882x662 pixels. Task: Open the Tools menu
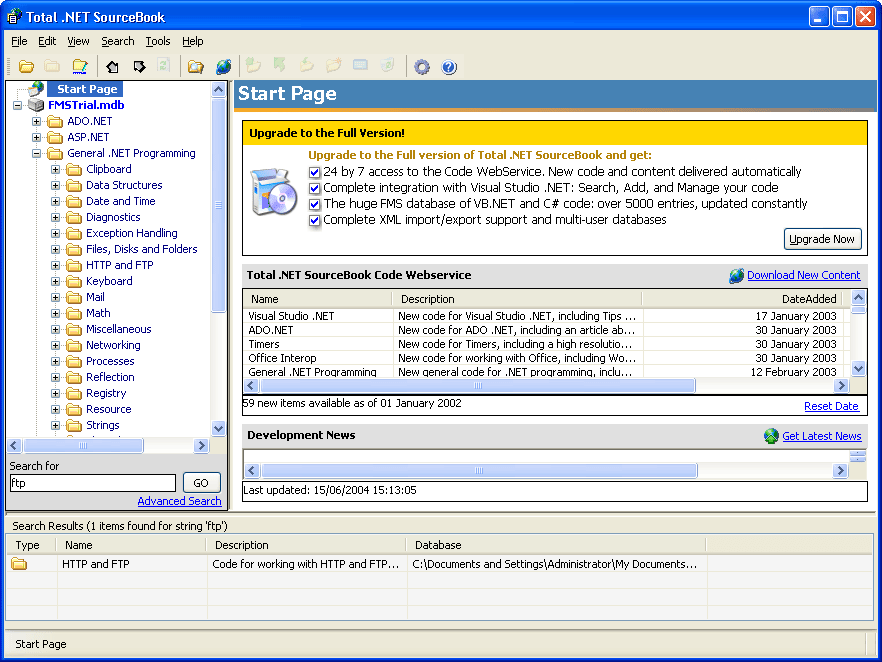(158, 41)
